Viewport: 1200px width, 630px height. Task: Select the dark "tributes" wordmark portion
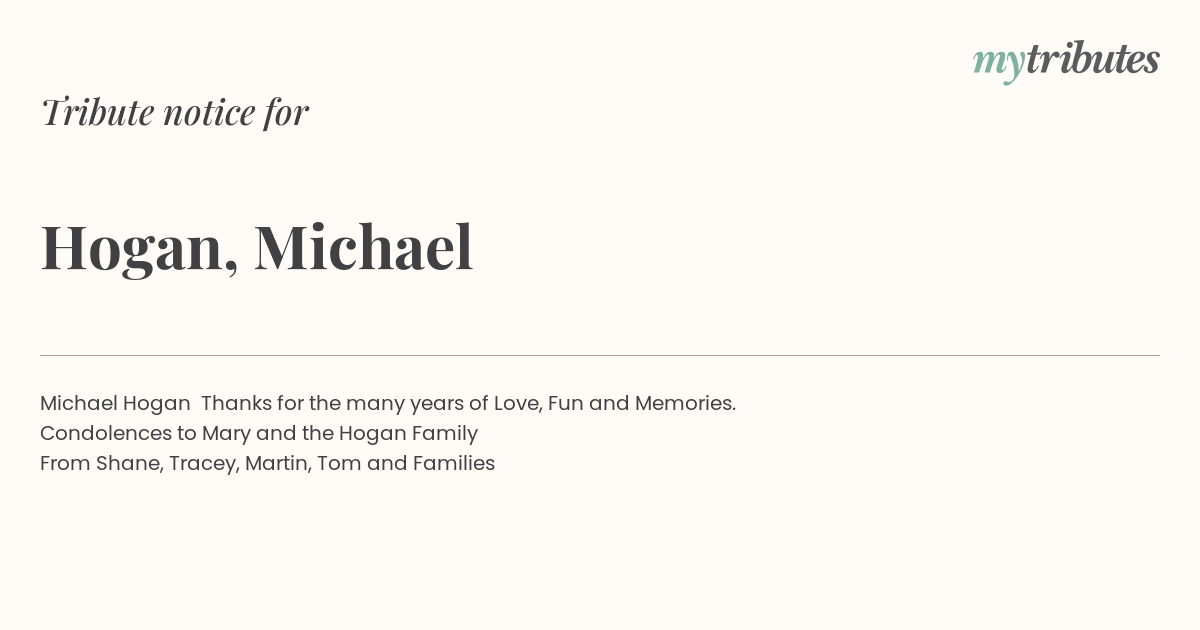[x=1092, y=59]
